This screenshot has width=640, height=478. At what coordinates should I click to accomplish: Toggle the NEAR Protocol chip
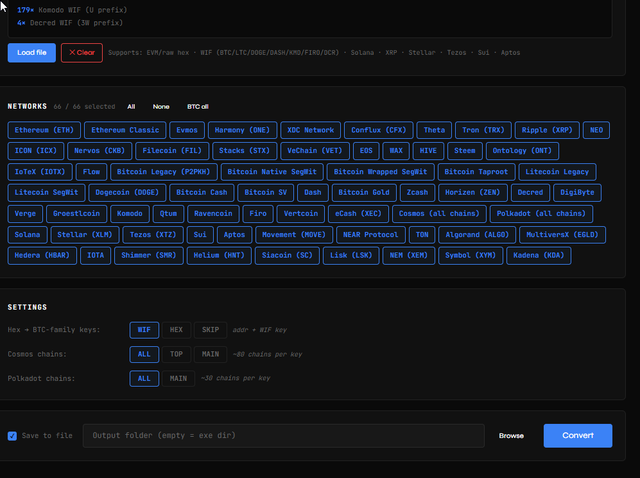pos(370,235)
